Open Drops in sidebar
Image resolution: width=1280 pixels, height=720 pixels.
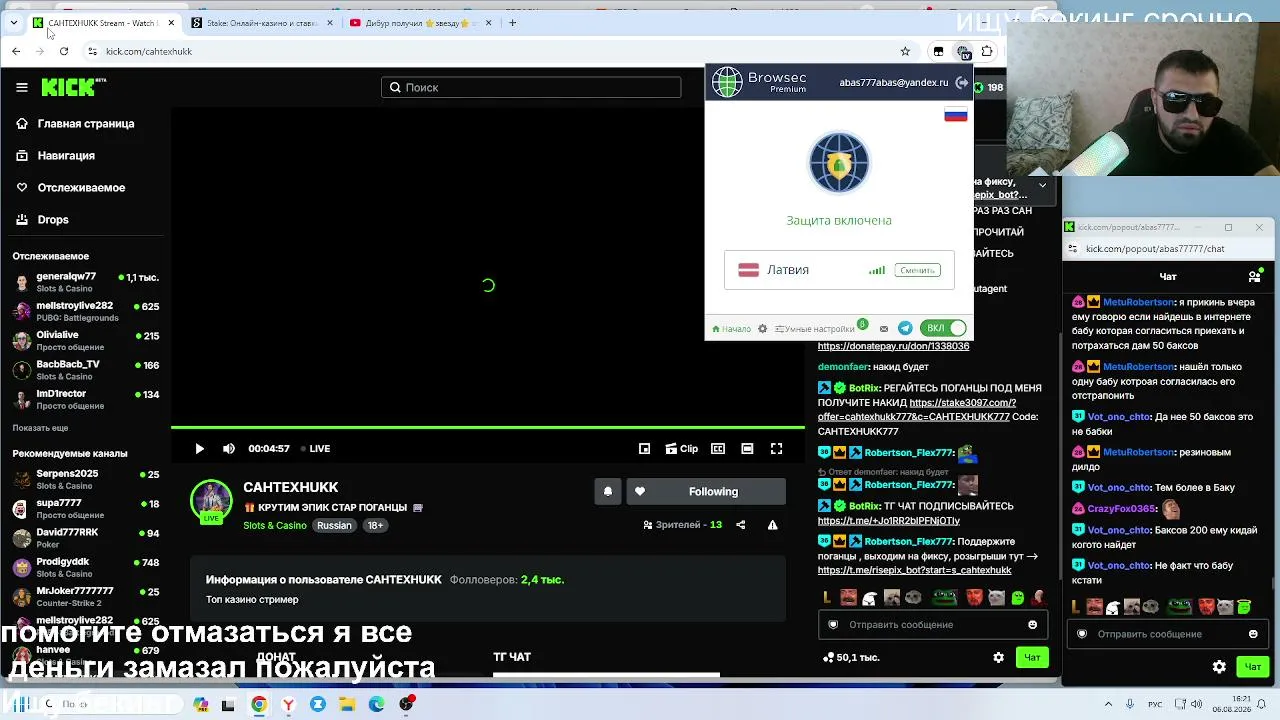tap(43, 220)
